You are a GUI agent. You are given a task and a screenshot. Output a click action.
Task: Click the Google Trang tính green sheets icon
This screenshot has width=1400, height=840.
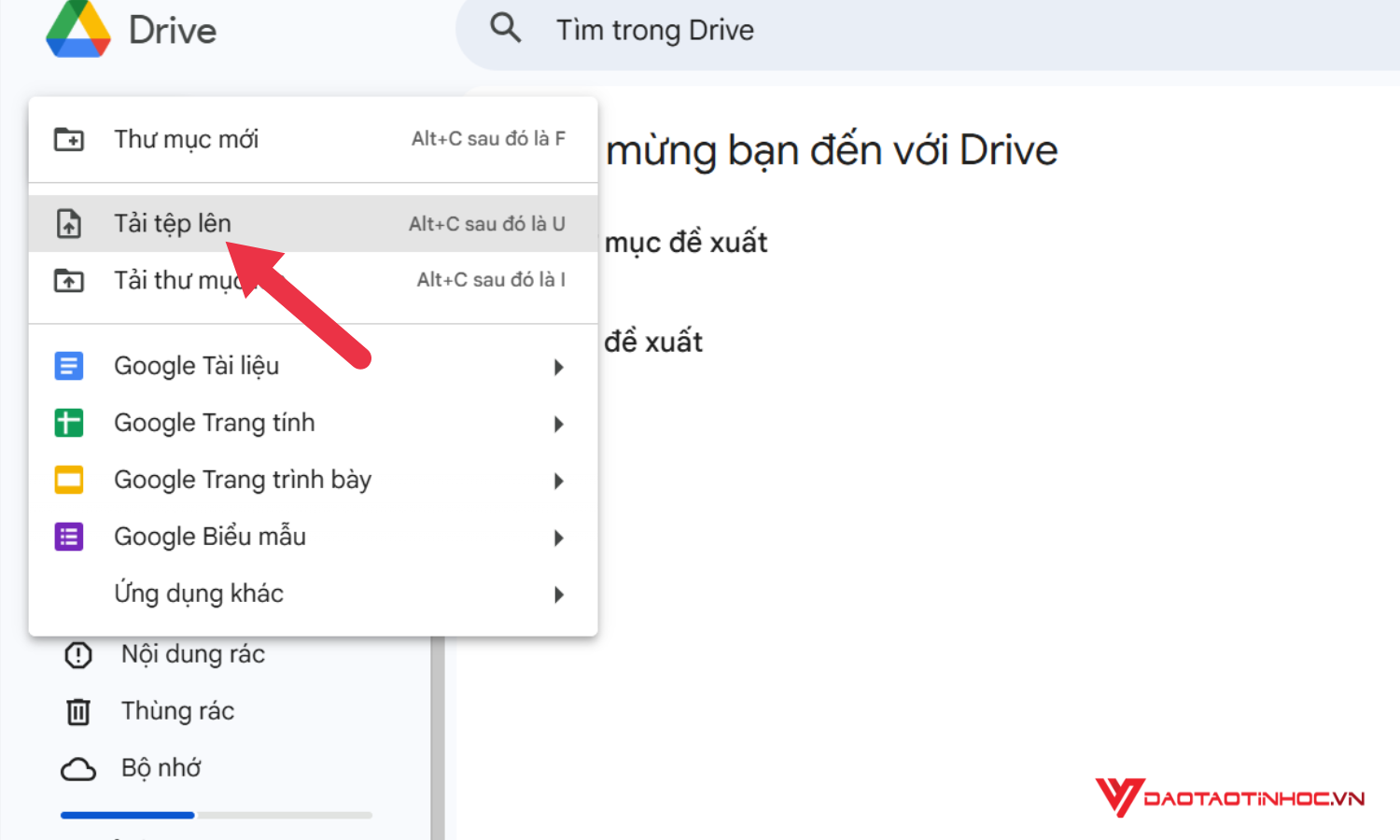pyautogui.click(x=69, y=423)
